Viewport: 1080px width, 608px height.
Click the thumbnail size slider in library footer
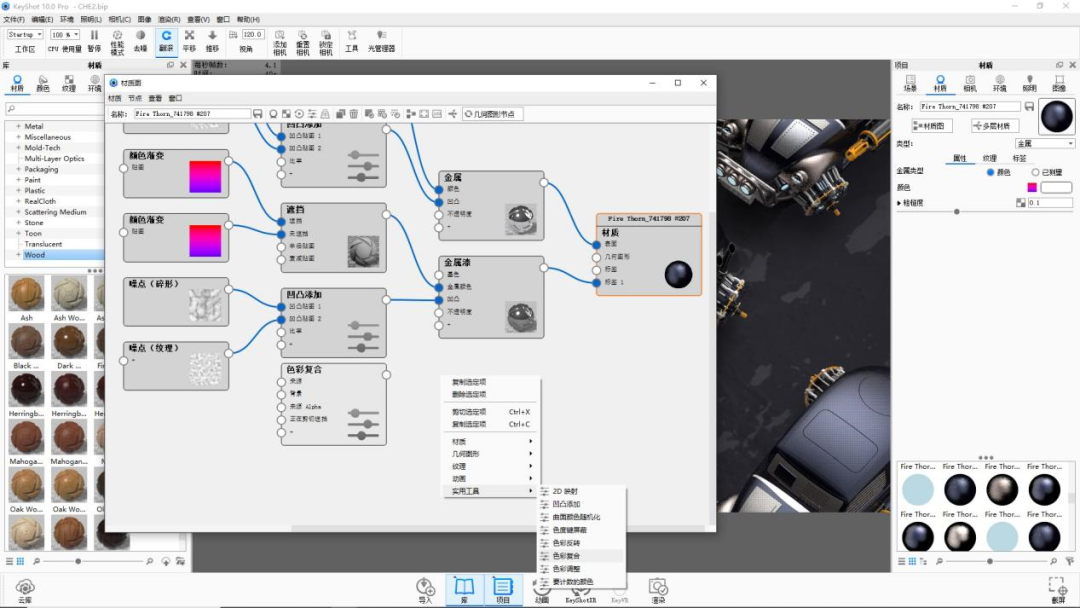point(78,561)
